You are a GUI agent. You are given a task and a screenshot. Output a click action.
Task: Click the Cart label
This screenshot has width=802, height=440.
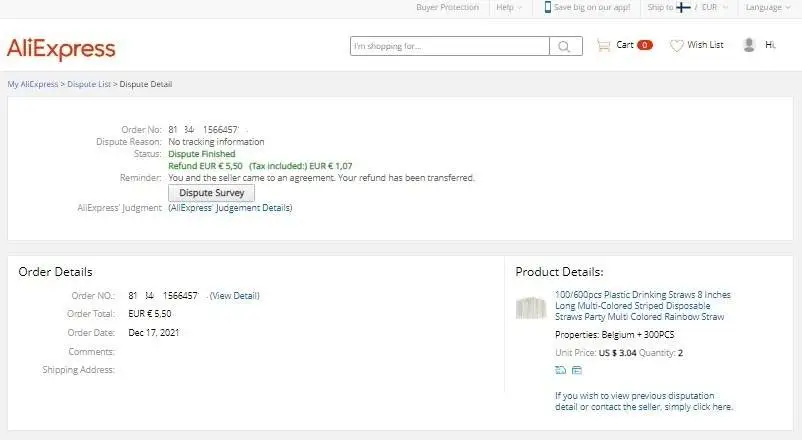pyautogui.click(x=625, y=45)
